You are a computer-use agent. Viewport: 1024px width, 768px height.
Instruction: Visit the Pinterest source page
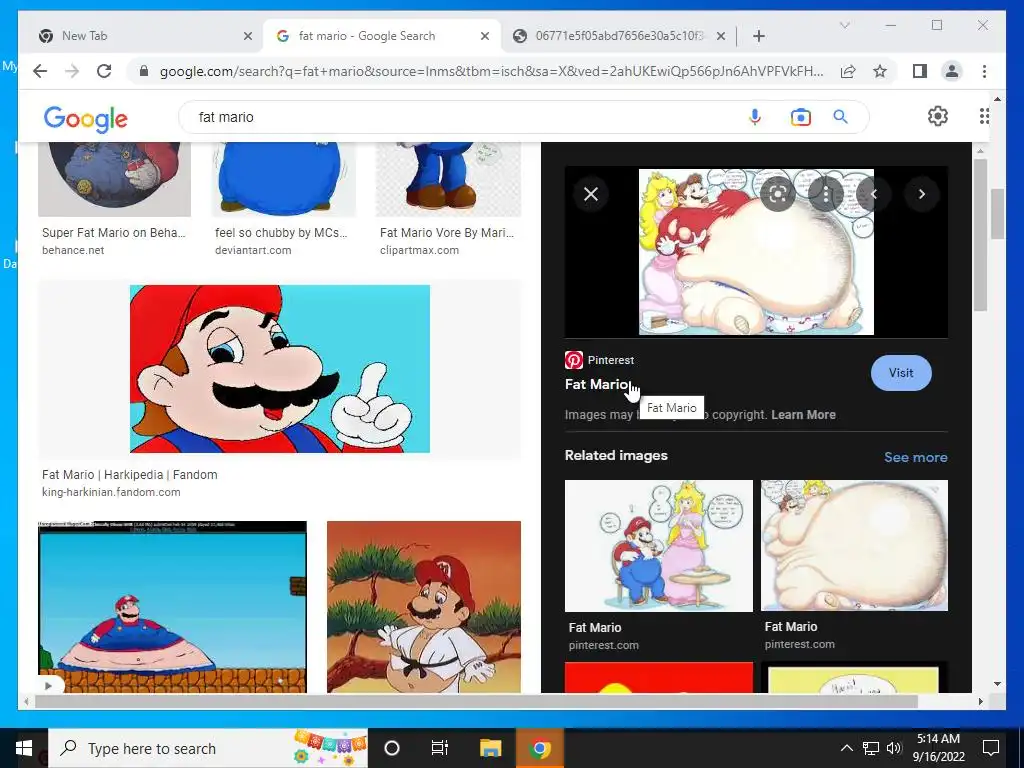click(901, 373)
